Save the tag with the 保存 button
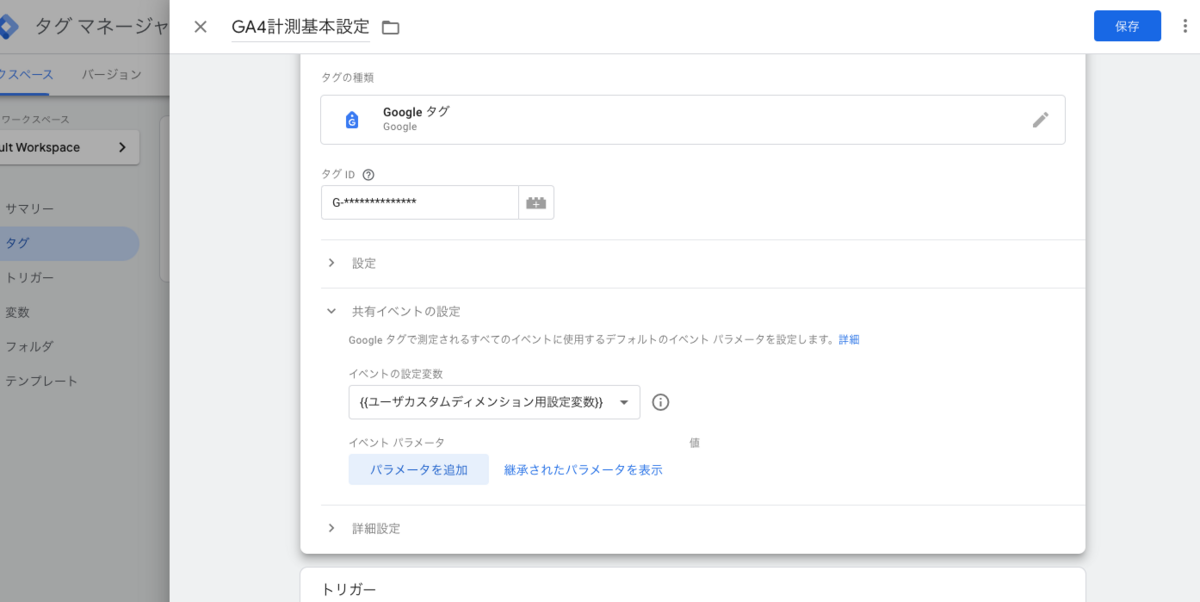 point(1127,26)
